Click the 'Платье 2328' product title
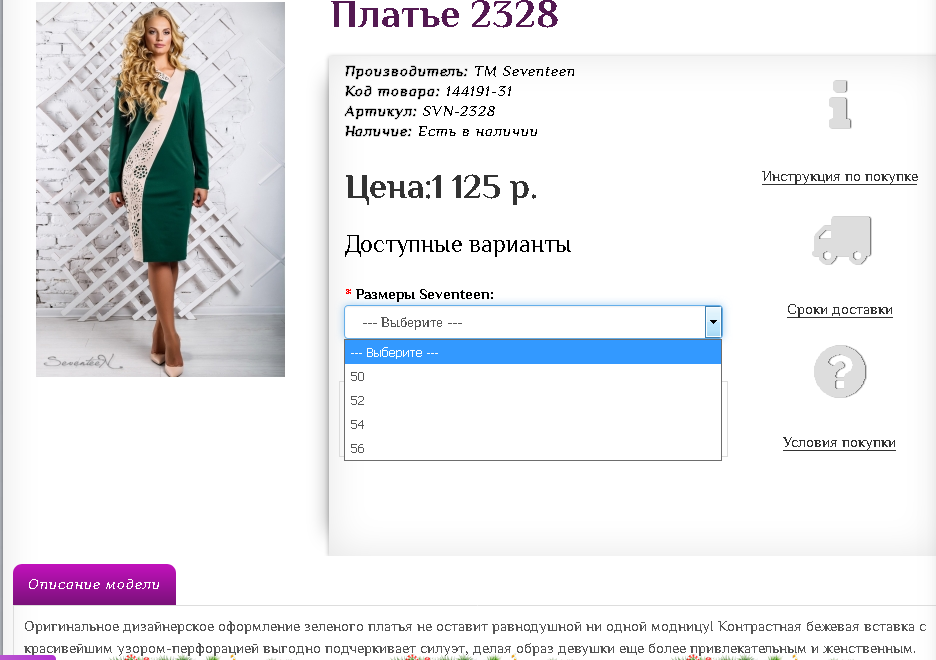Screen dimensions: 936x660 444,16
